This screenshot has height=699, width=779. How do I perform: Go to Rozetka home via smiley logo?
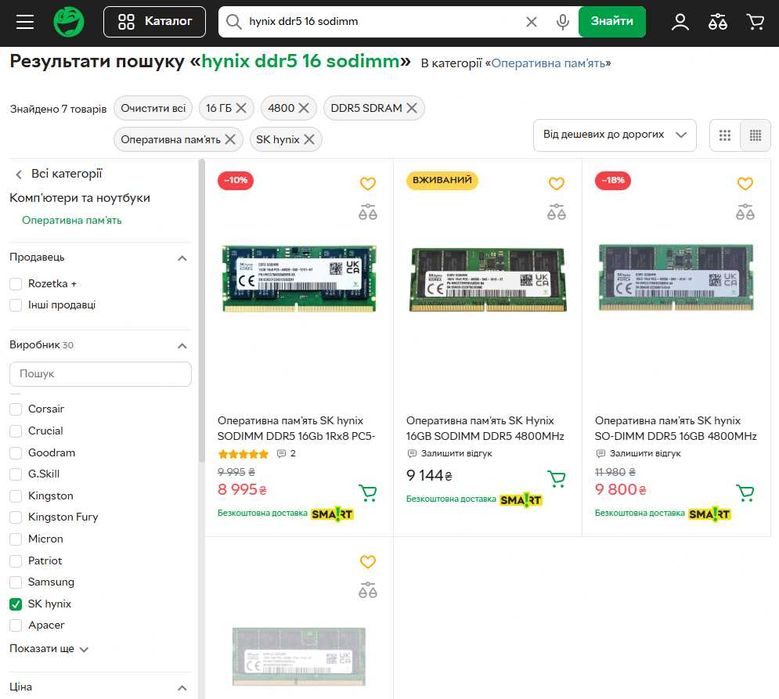pyautogui.click(x=69, y=21)
